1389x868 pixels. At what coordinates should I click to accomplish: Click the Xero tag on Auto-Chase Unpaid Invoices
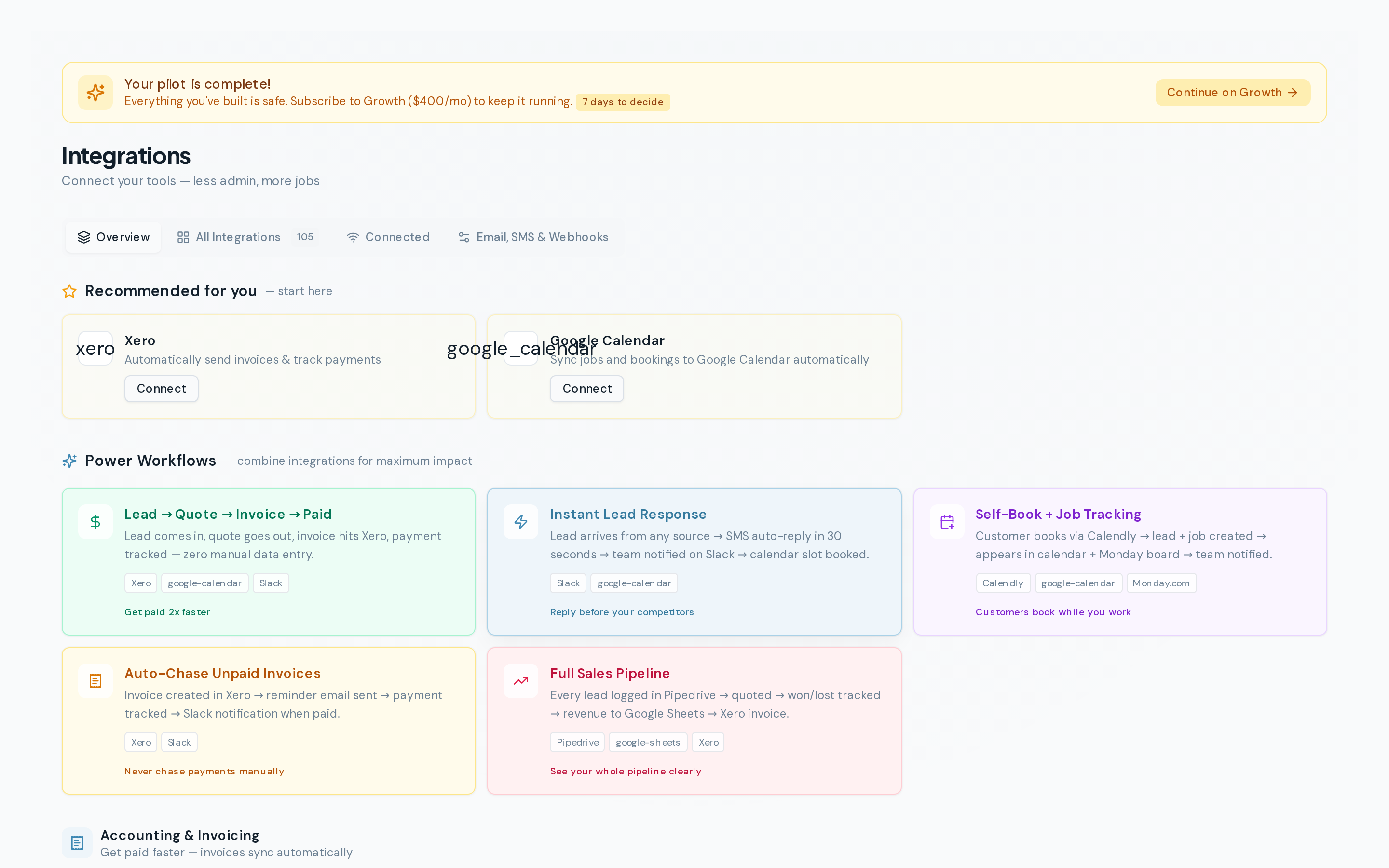(x=141, y=742)
